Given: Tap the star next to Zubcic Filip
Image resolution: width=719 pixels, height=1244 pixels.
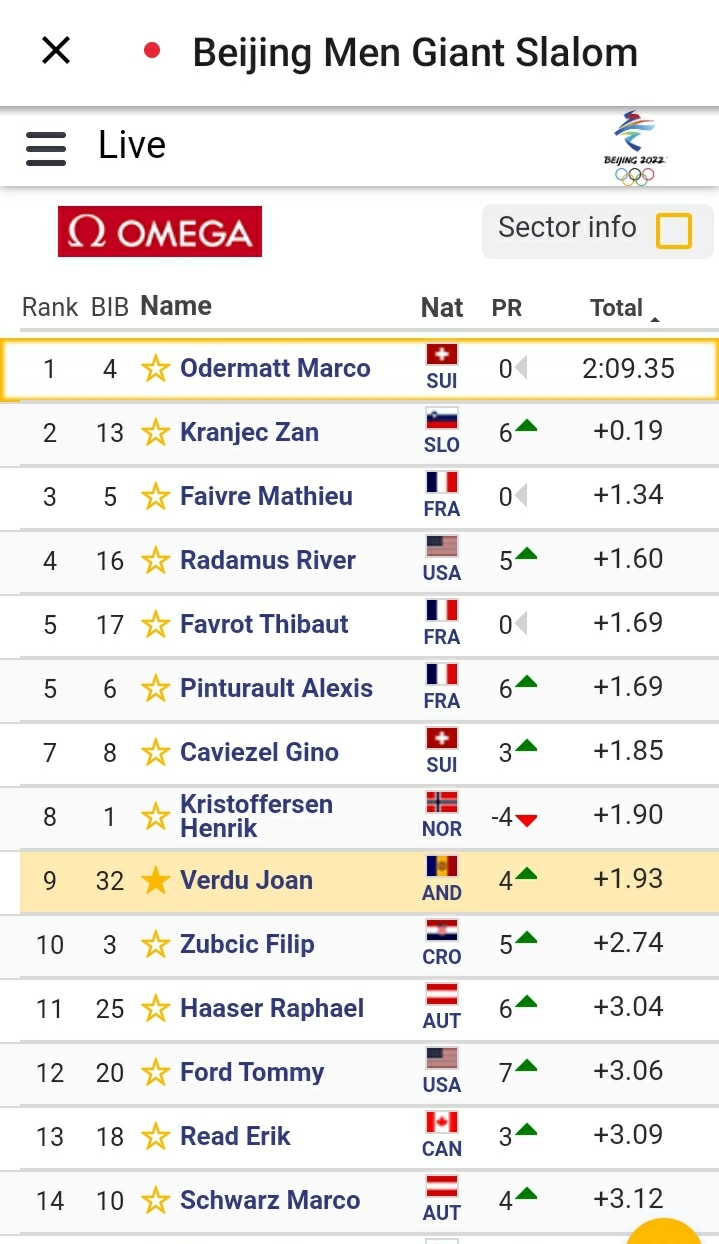Looking at the screenshot, I should pos(155,945).
